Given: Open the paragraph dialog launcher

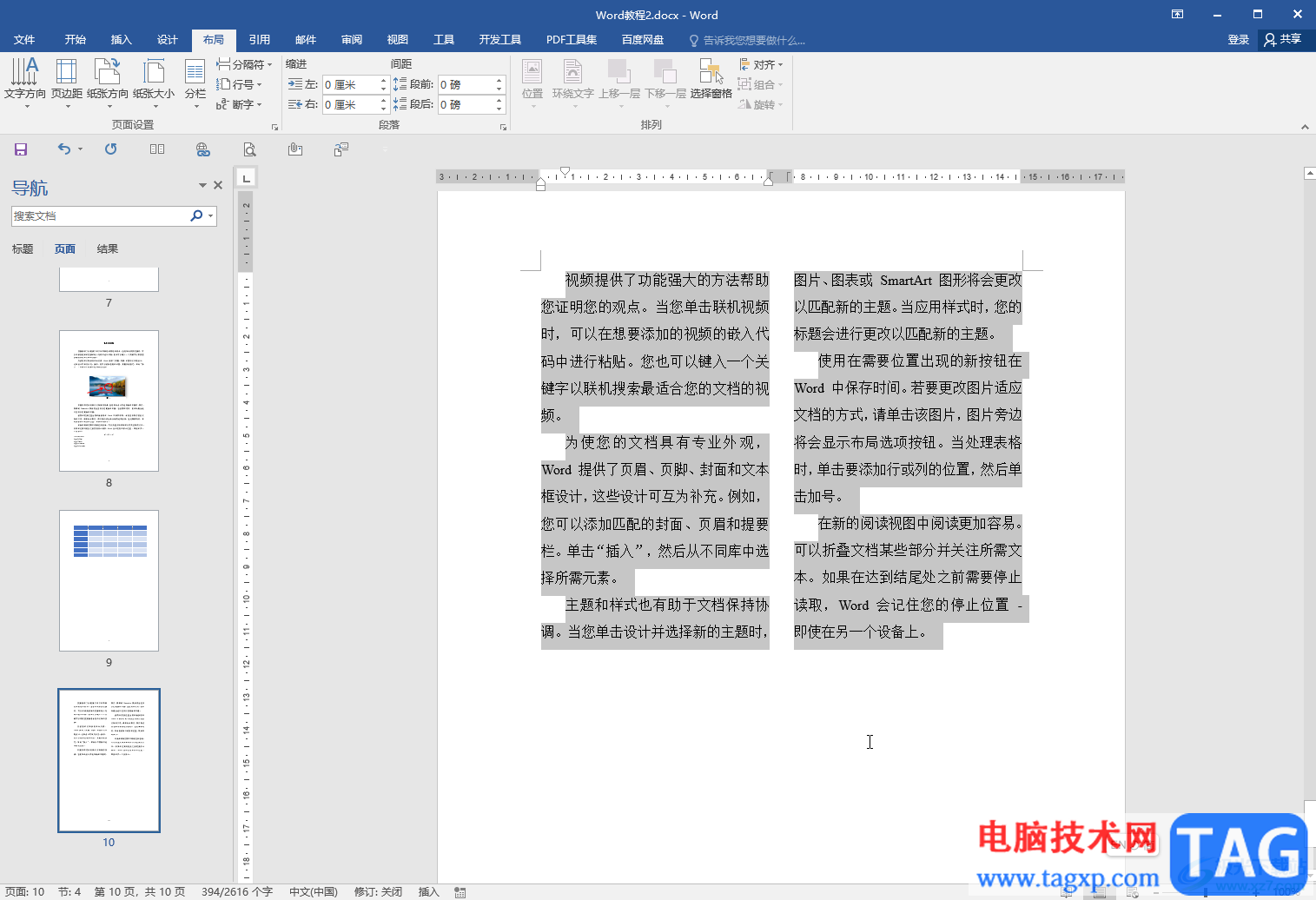Looking at the screenshot, I should tap(503, 127).
